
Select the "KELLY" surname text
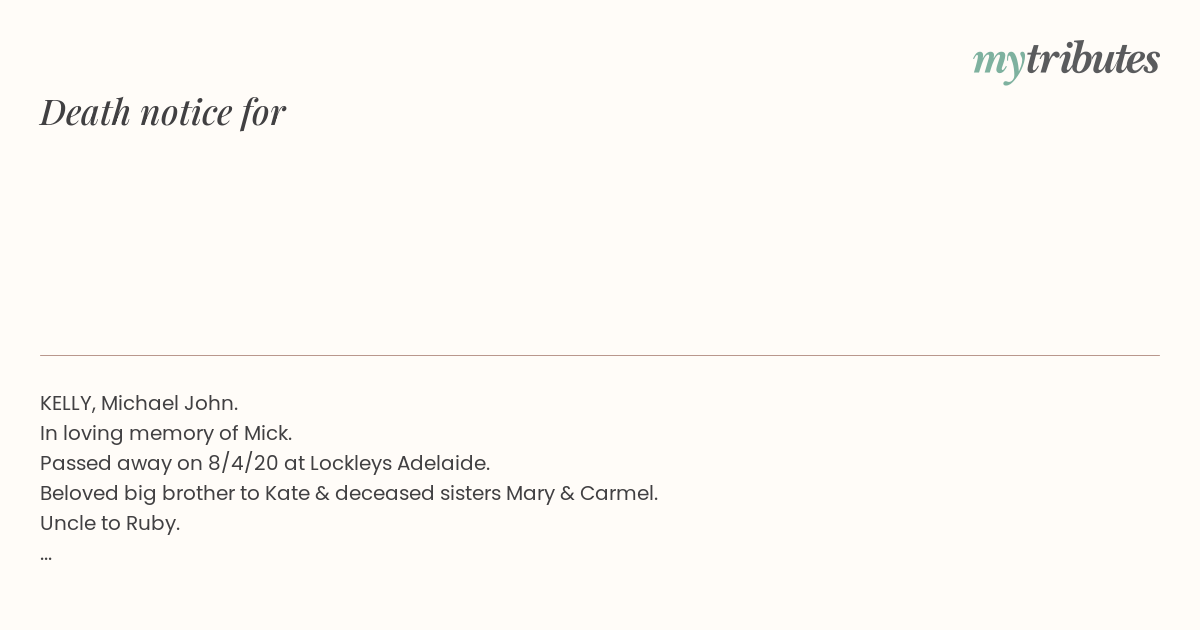pyautogui.click(x=68, y=404)
